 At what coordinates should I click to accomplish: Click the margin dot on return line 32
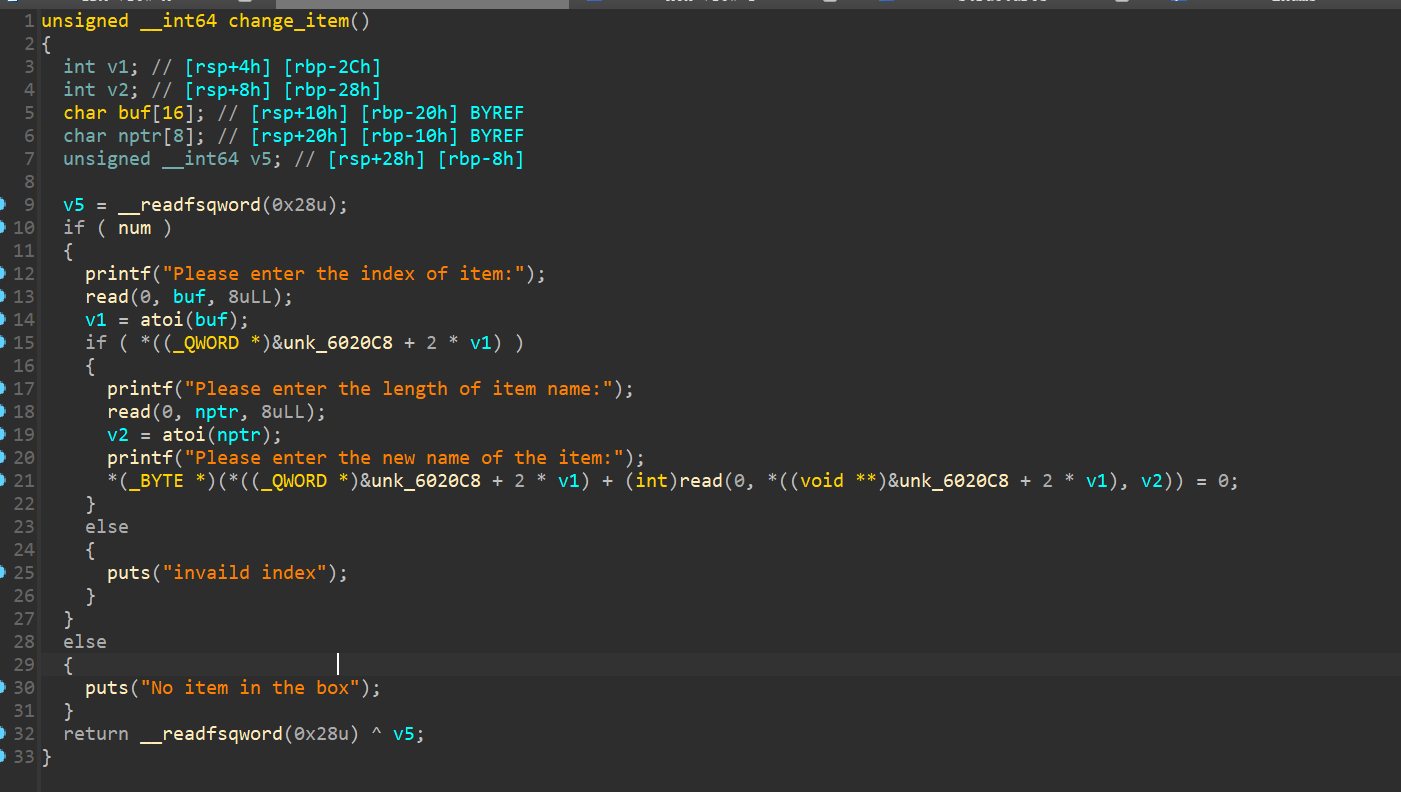tap(3, 734)
